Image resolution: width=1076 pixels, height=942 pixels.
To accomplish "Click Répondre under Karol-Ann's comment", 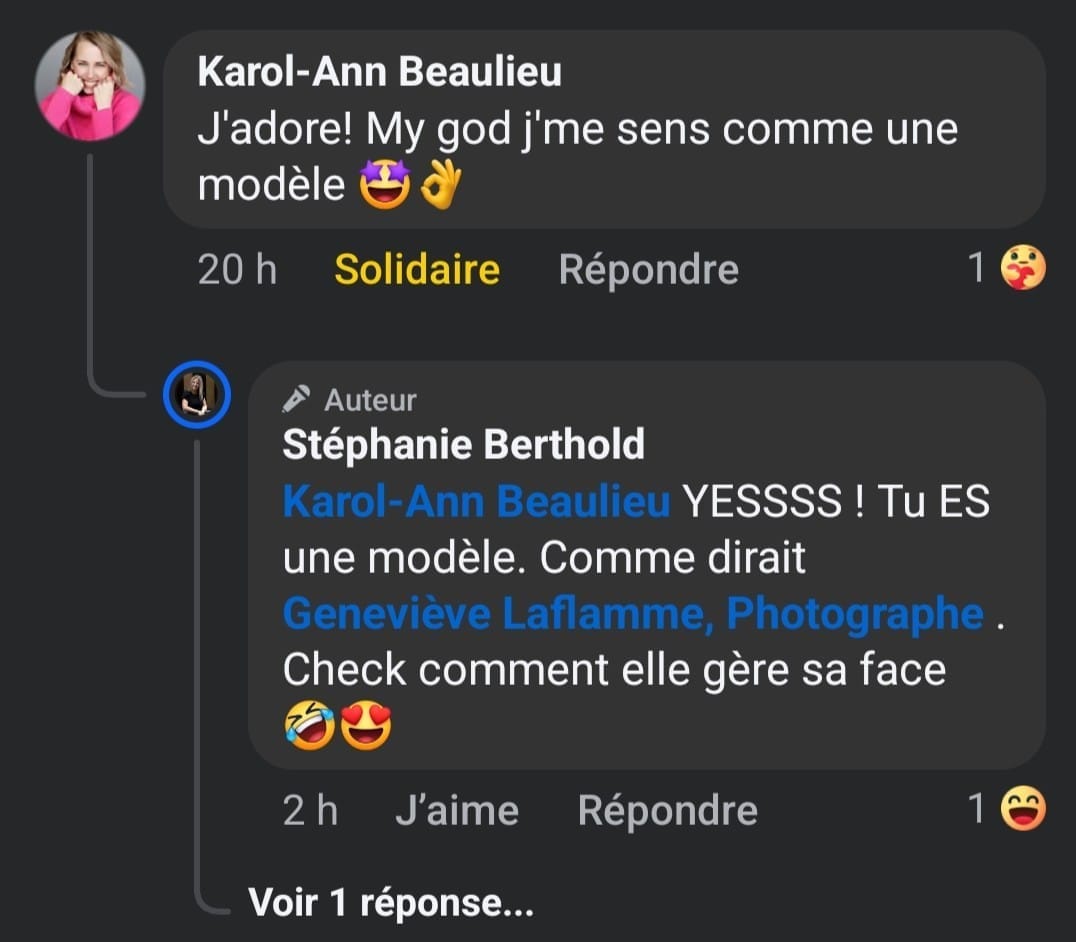I will click(648, 269).
